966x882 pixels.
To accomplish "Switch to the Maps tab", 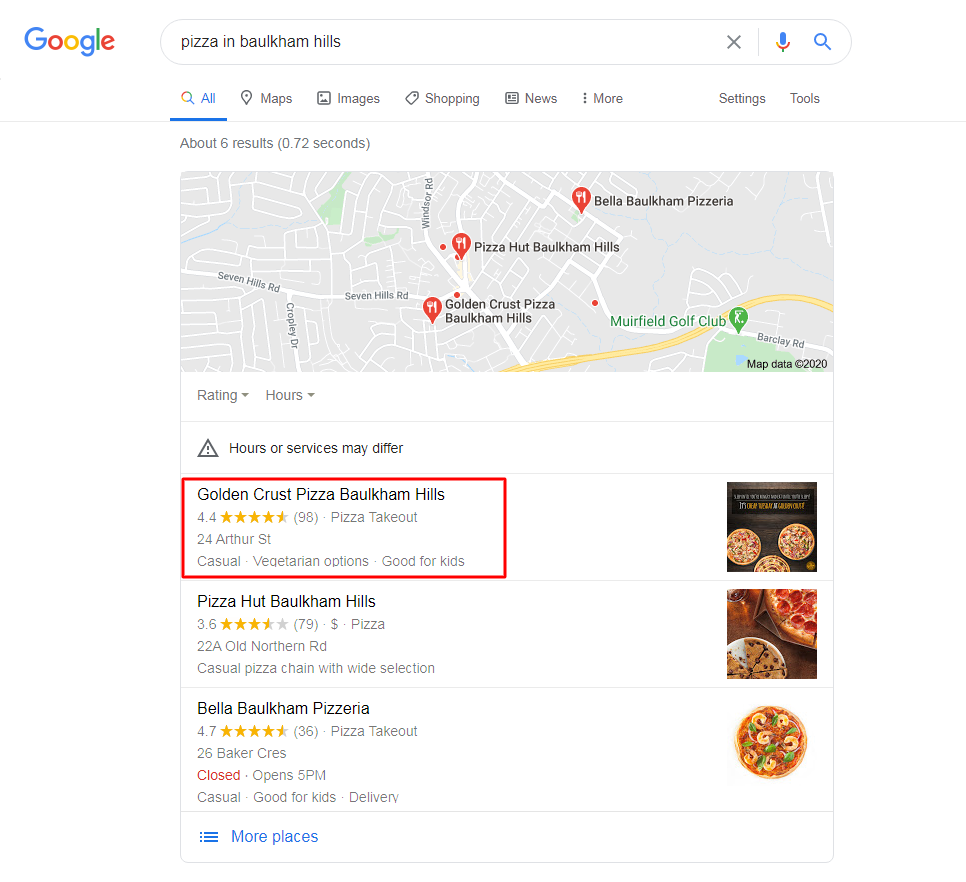I will 266,99.
